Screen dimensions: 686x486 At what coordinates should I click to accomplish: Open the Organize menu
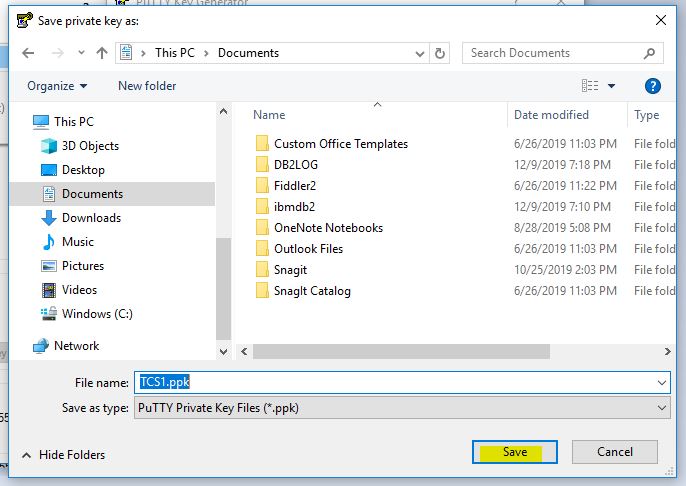coord(57,86)
